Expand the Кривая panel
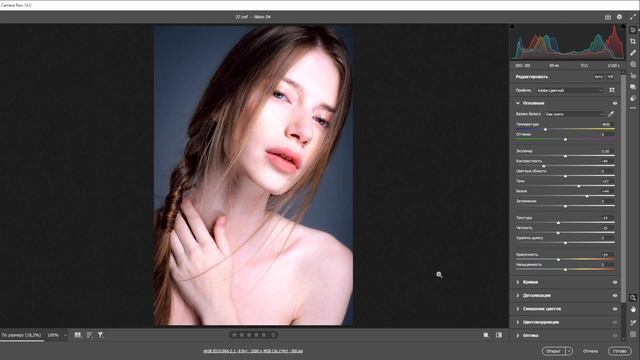This screenshot has width=640, height=360. click(518, 282)
